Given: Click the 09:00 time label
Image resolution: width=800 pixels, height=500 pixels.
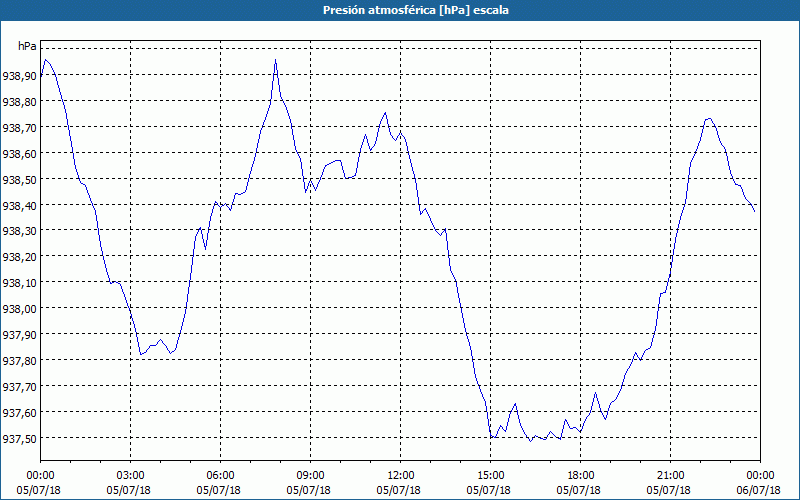Looking at the screenshot, I should (310, 476).
